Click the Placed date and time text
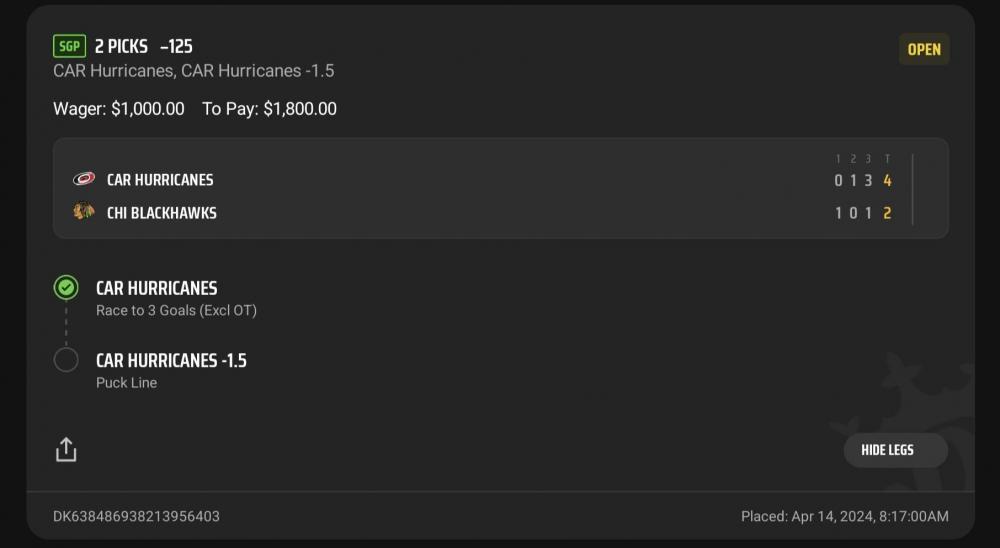Screen dimensions: 1000x548 pos(844,516)
